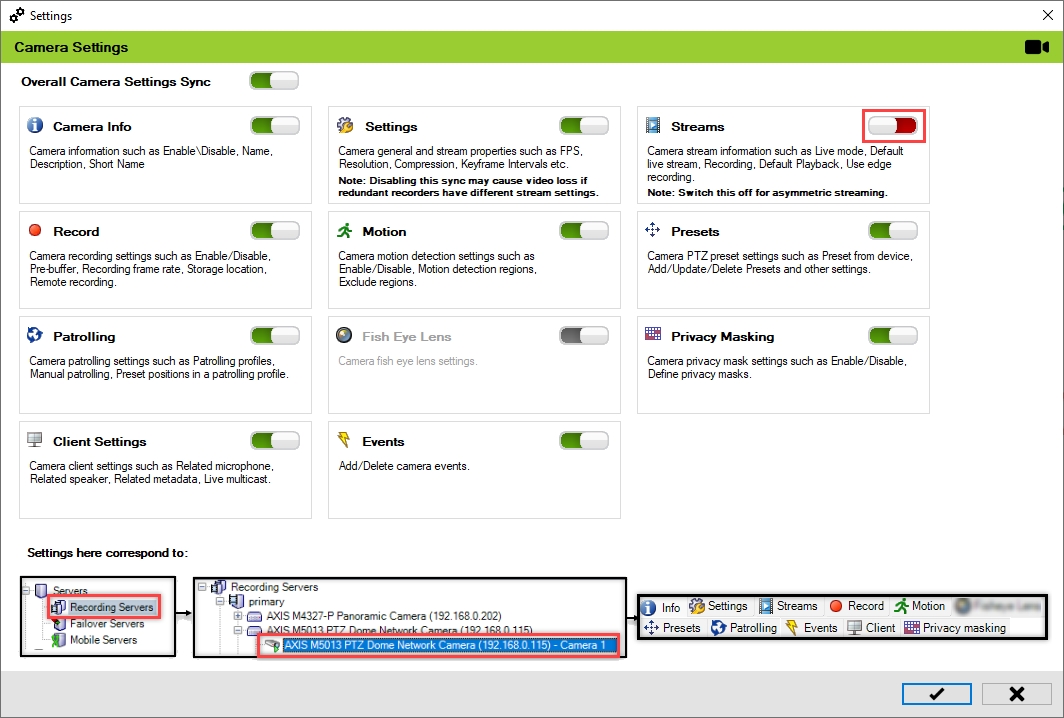Click the Motion running figure icon

pos(345,231)
